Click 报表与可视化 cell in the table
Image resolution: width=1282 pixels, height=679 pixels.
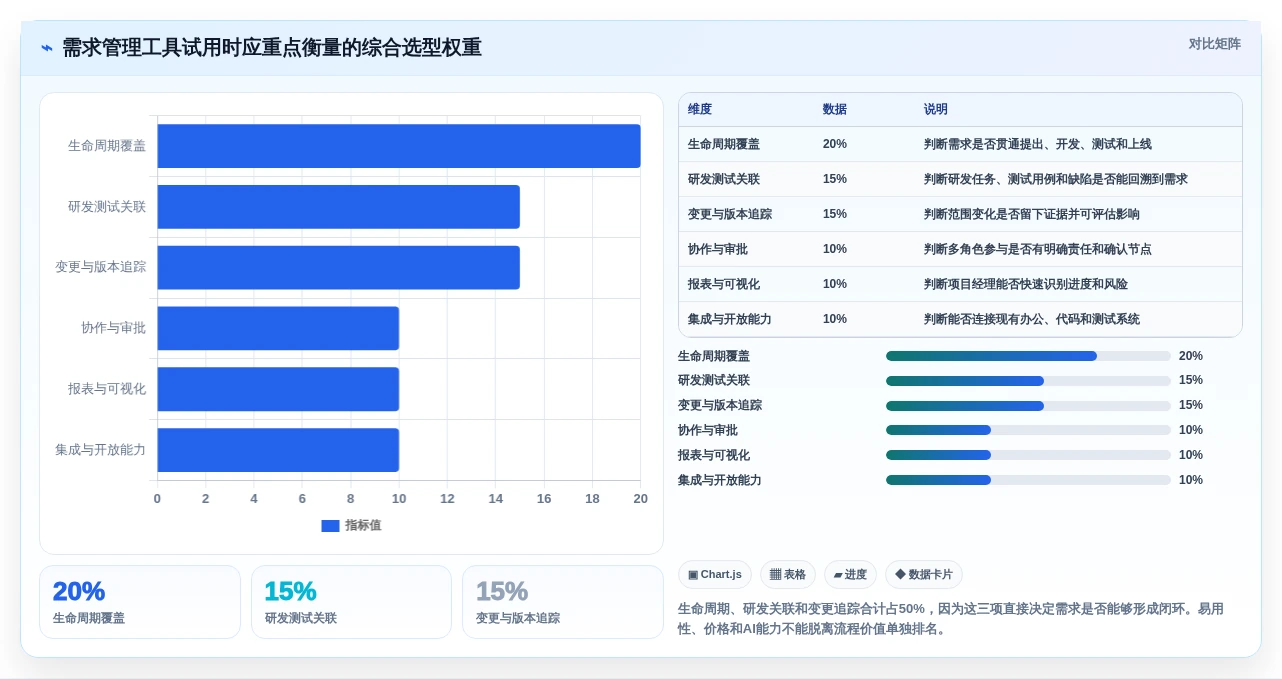(724, 284)
